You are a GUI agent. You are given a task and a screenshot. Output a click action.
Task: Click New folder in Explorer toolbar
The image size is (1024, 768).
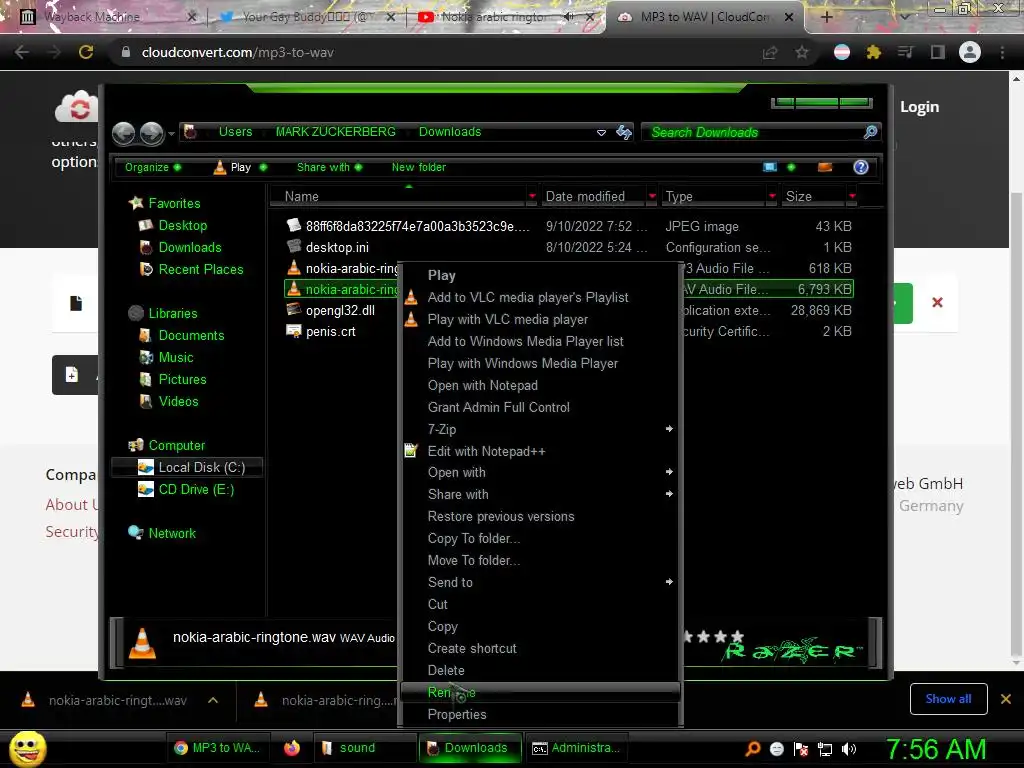pos(419,167)
